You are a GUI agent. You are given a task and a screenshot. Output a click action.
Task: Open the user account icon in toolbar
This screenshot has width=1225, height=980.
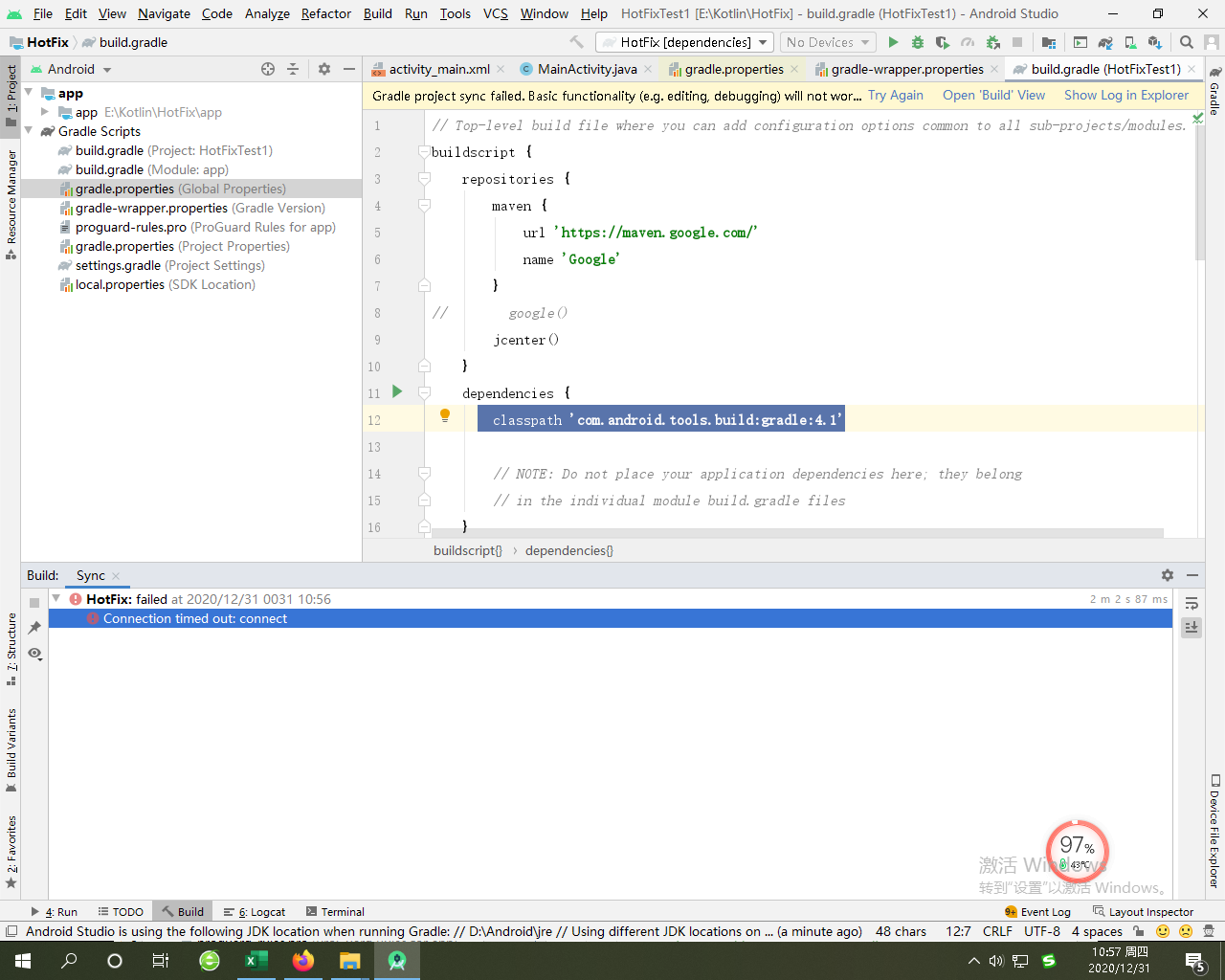click(1213, 42)
